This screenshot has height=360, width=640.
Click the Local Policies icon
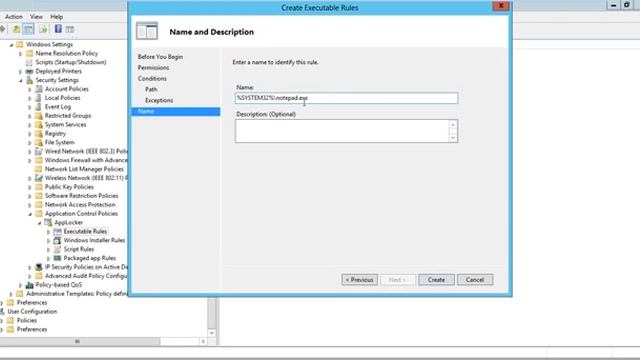coord(39,98)
